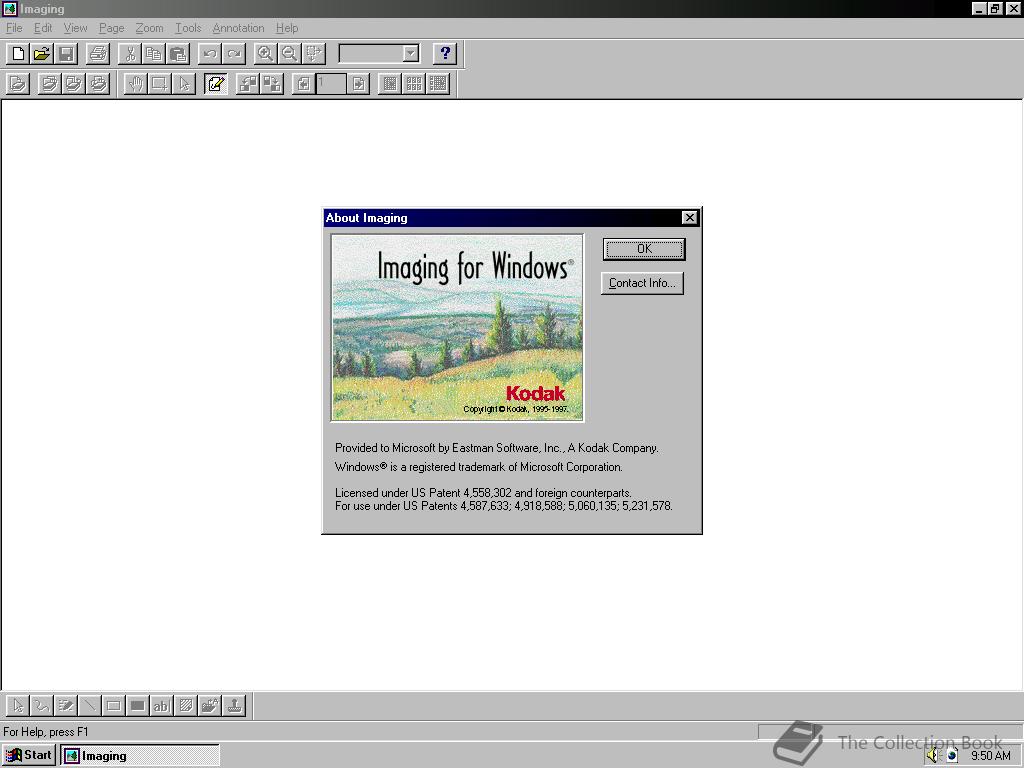The height and width of the screenshot is (768, 1024).
Task: Open the View menu
Action: pyautogui.click(x=75, y=28)
